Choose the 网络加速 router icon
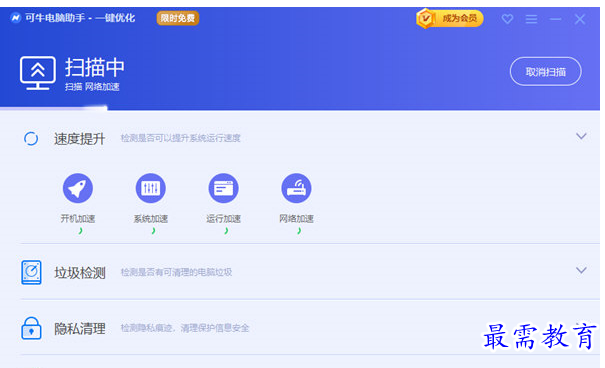Viewport: 605px width, 368px height. coord(296,188)
